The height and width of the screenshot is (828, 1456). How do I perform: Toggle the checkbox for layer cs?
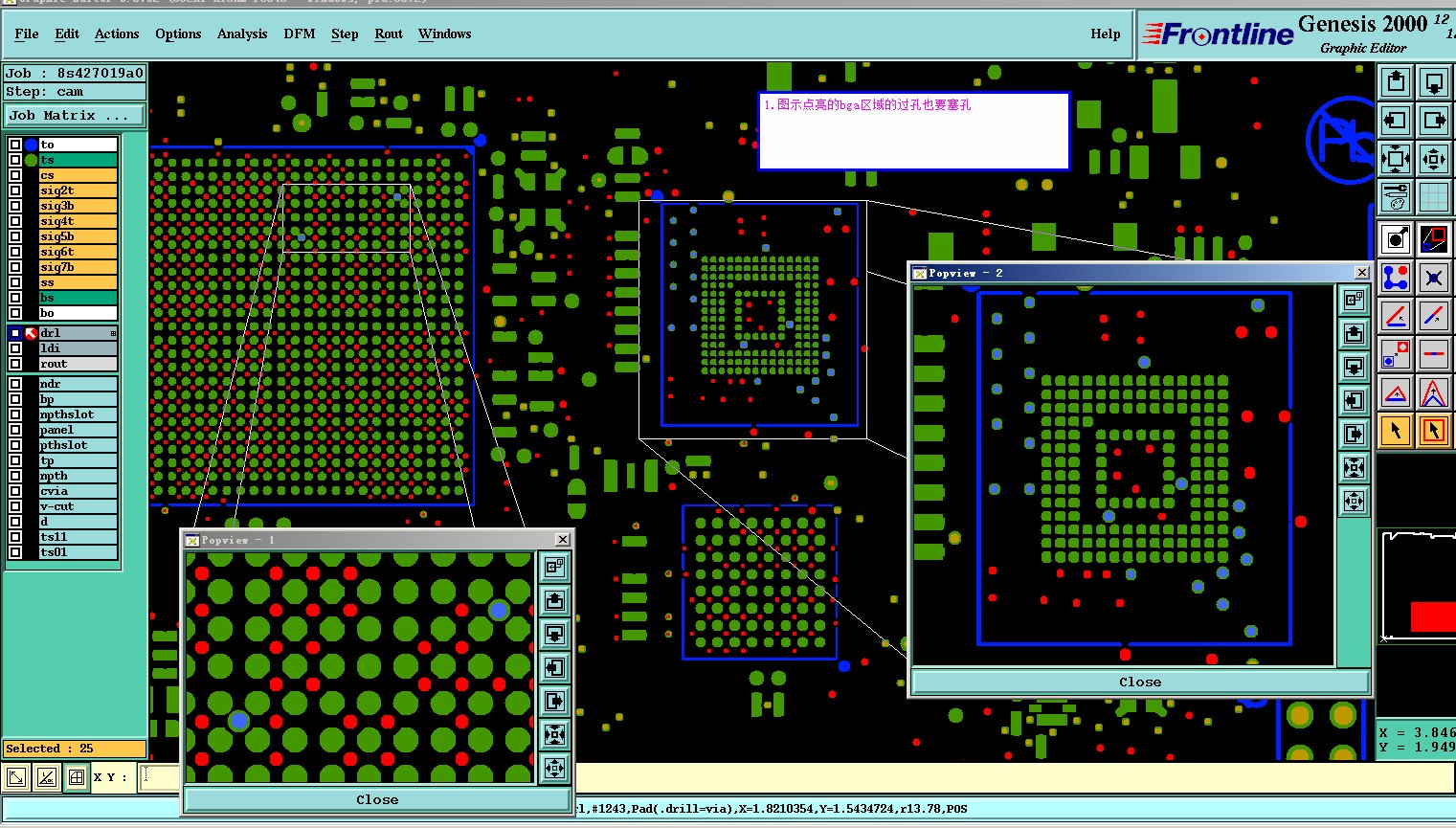pyautogui.click(x=15, y=175)
